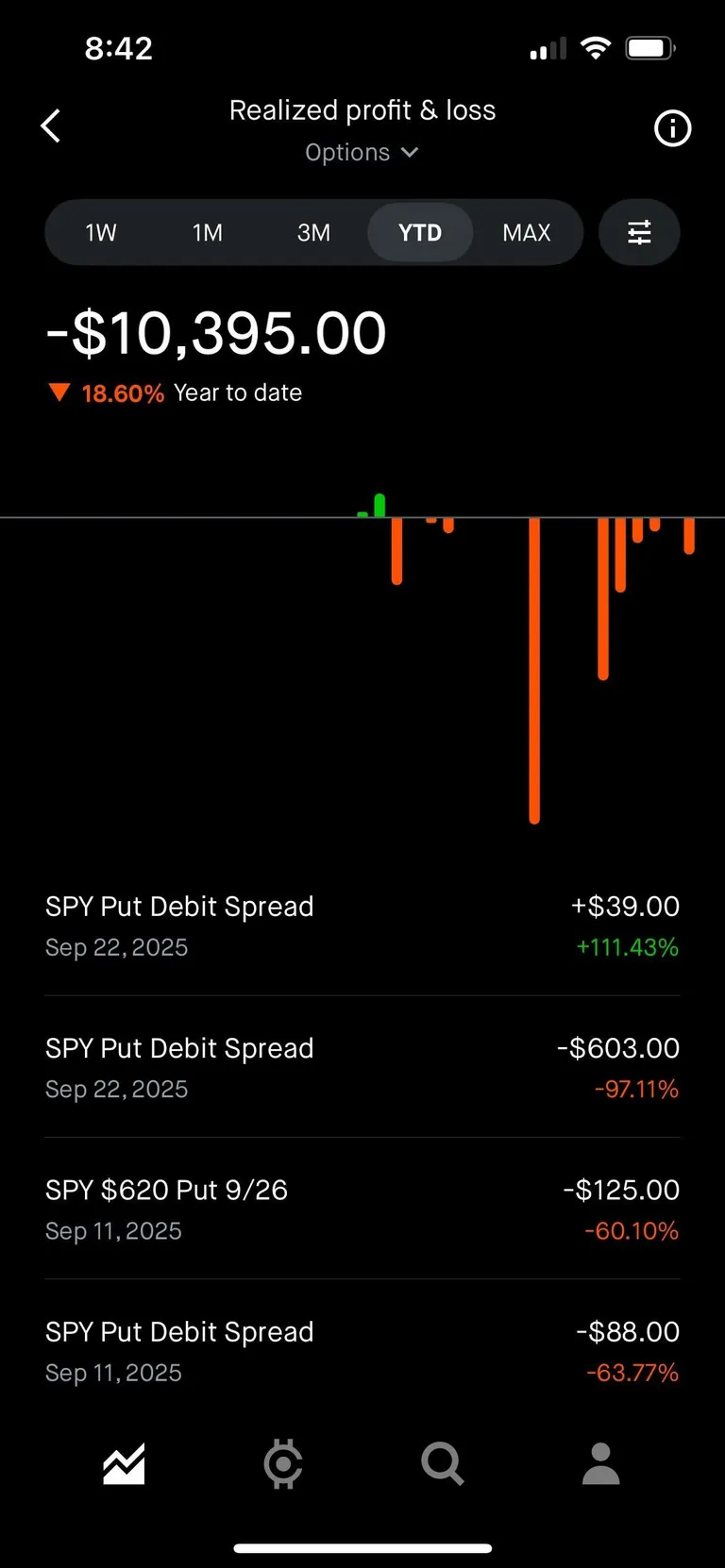Tap the chevron next to Options

pos(410,152)
